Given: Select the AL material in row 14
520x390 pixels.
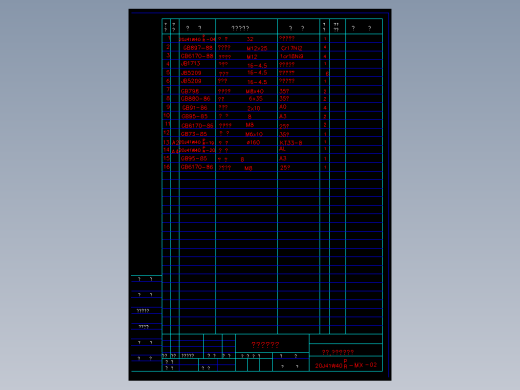Looking at the screenshot, I should click(282, 149).
